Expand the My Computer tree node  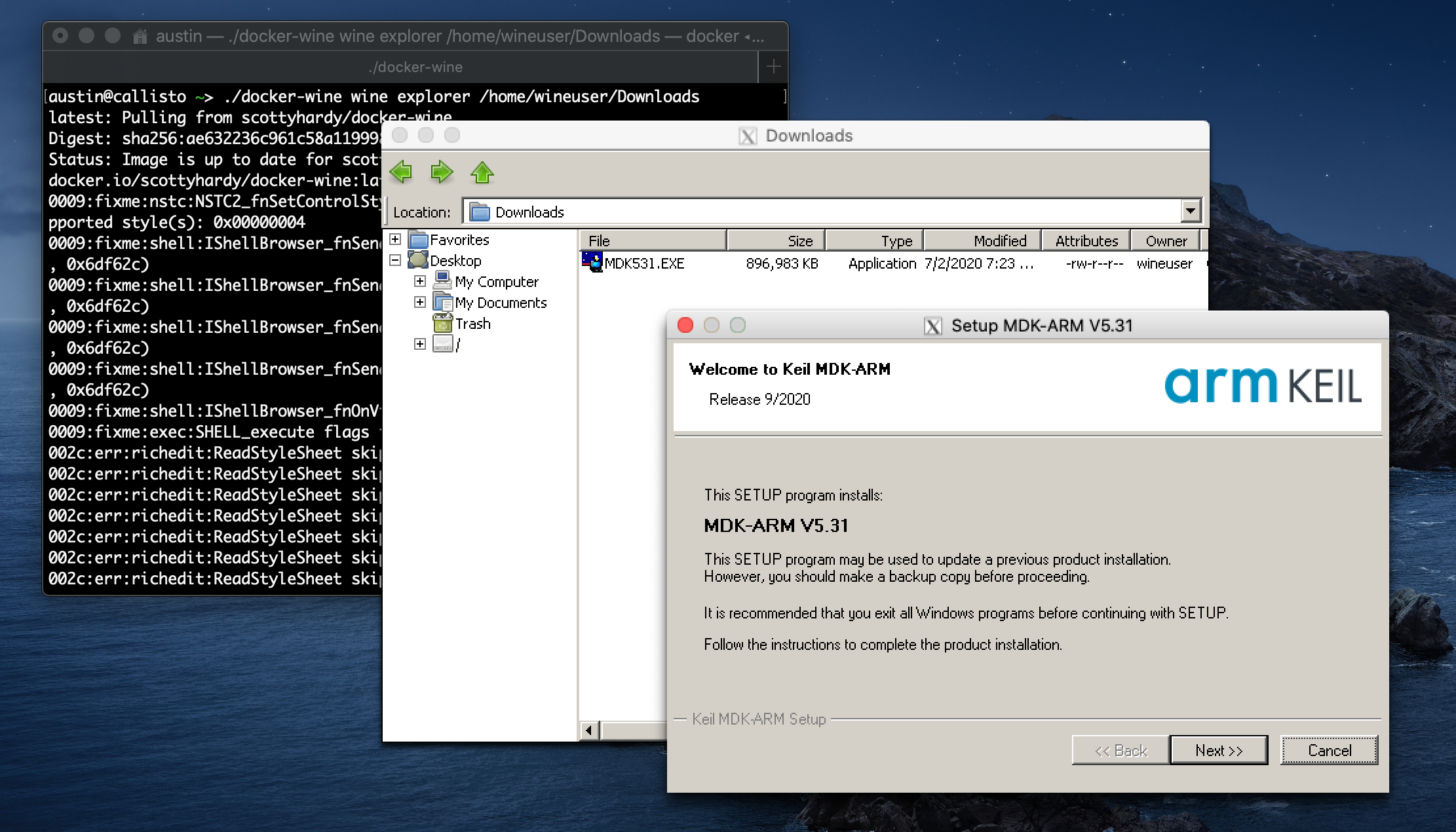click(x=420, y=281)
